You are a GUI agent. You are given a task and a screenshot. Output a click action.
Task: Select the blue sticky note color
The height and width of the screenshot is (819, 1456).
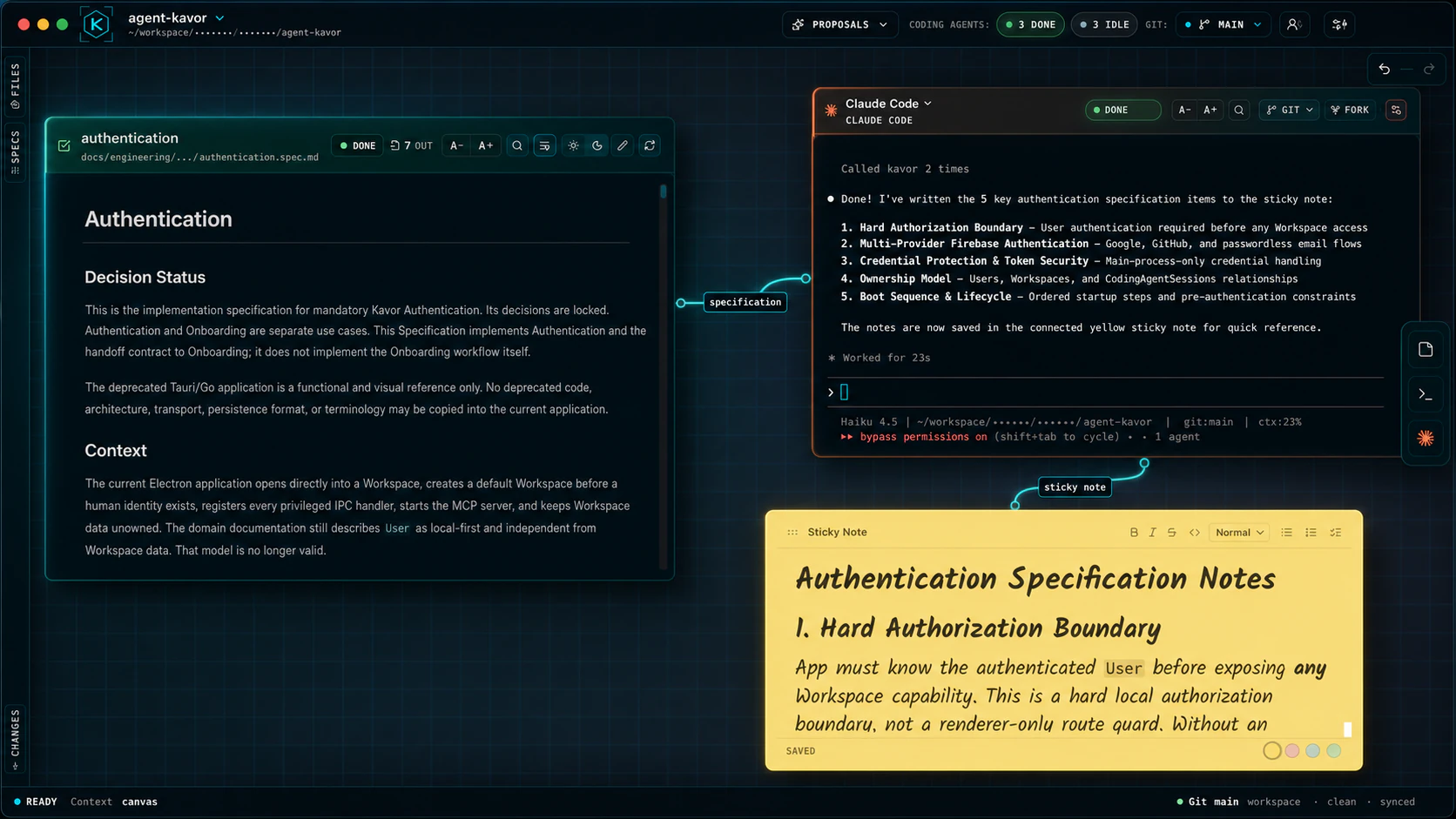(1313, 750)
